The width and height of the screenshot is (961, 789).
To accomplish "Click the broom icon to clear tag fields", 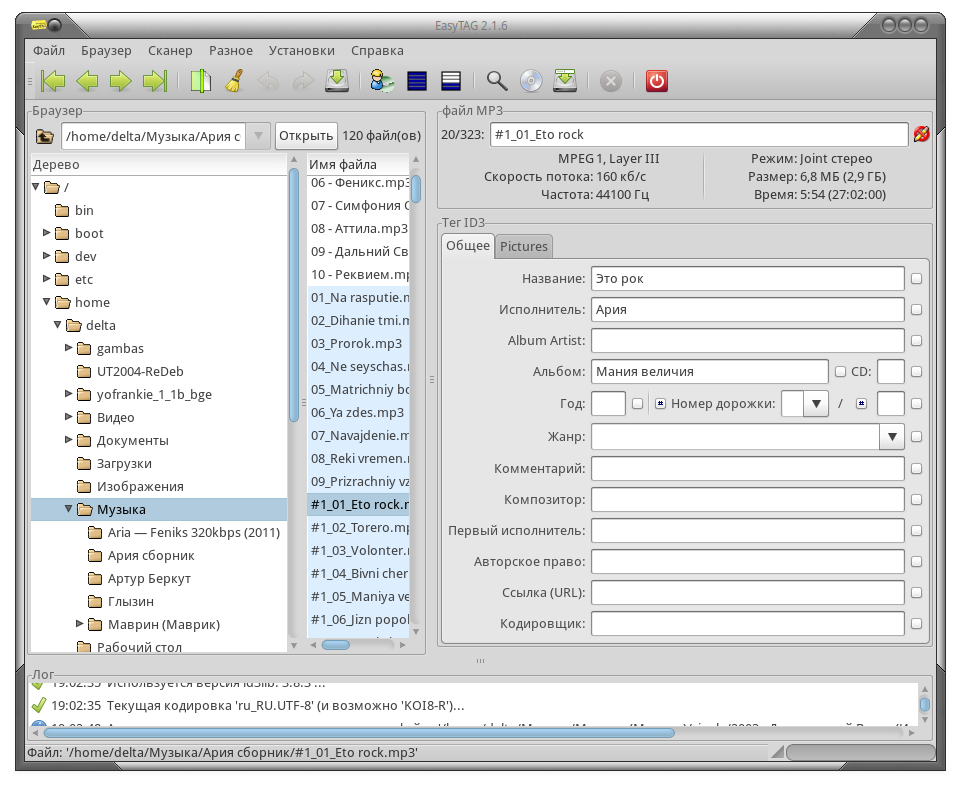I will [x=234, y=82].
